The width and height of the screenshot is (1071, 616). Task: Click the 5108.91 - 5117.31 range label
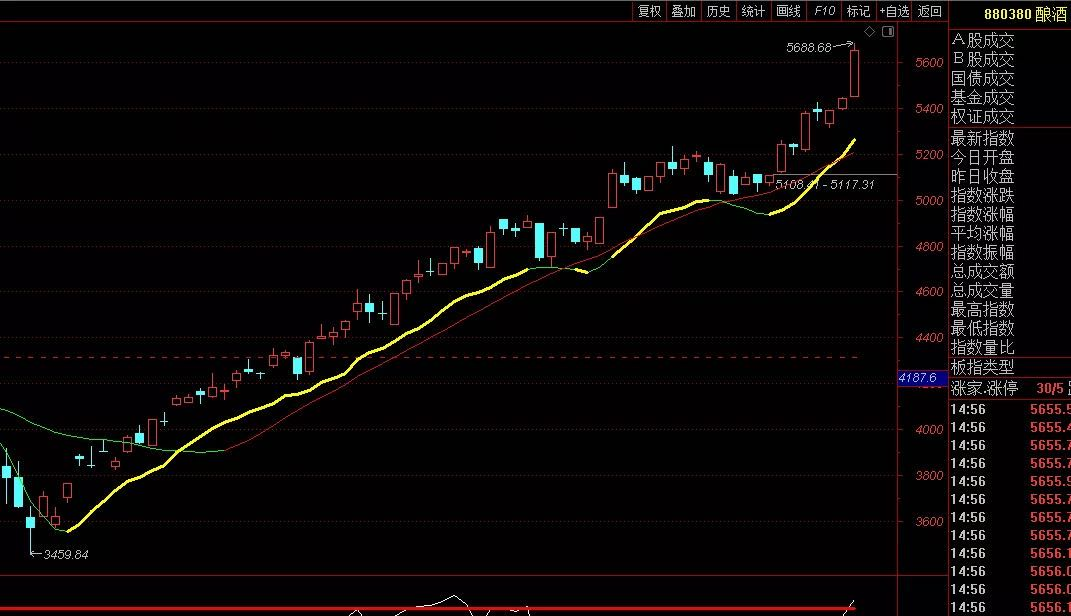tap(824, 184)
